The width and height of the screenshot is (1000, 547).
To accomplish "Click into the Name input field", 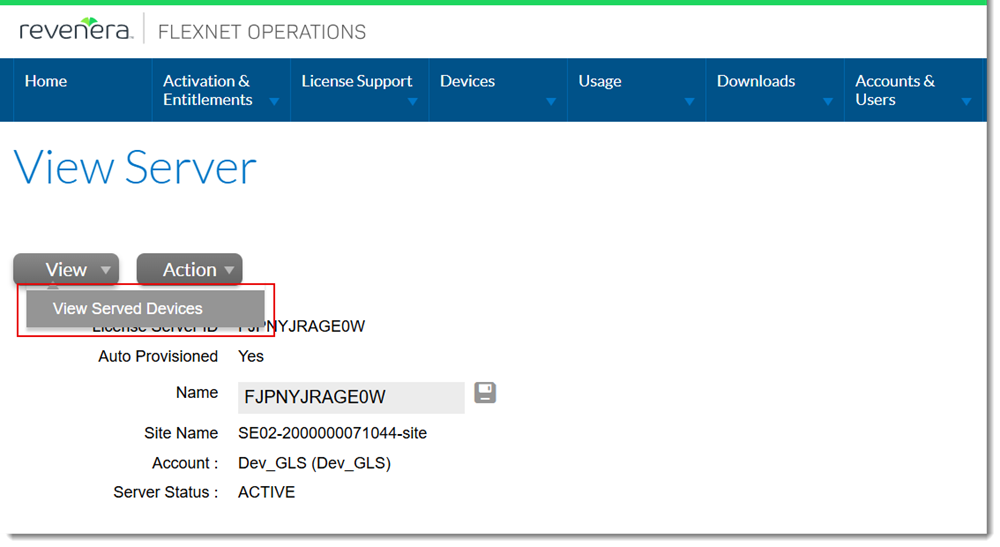I will (x=350, y=397).
